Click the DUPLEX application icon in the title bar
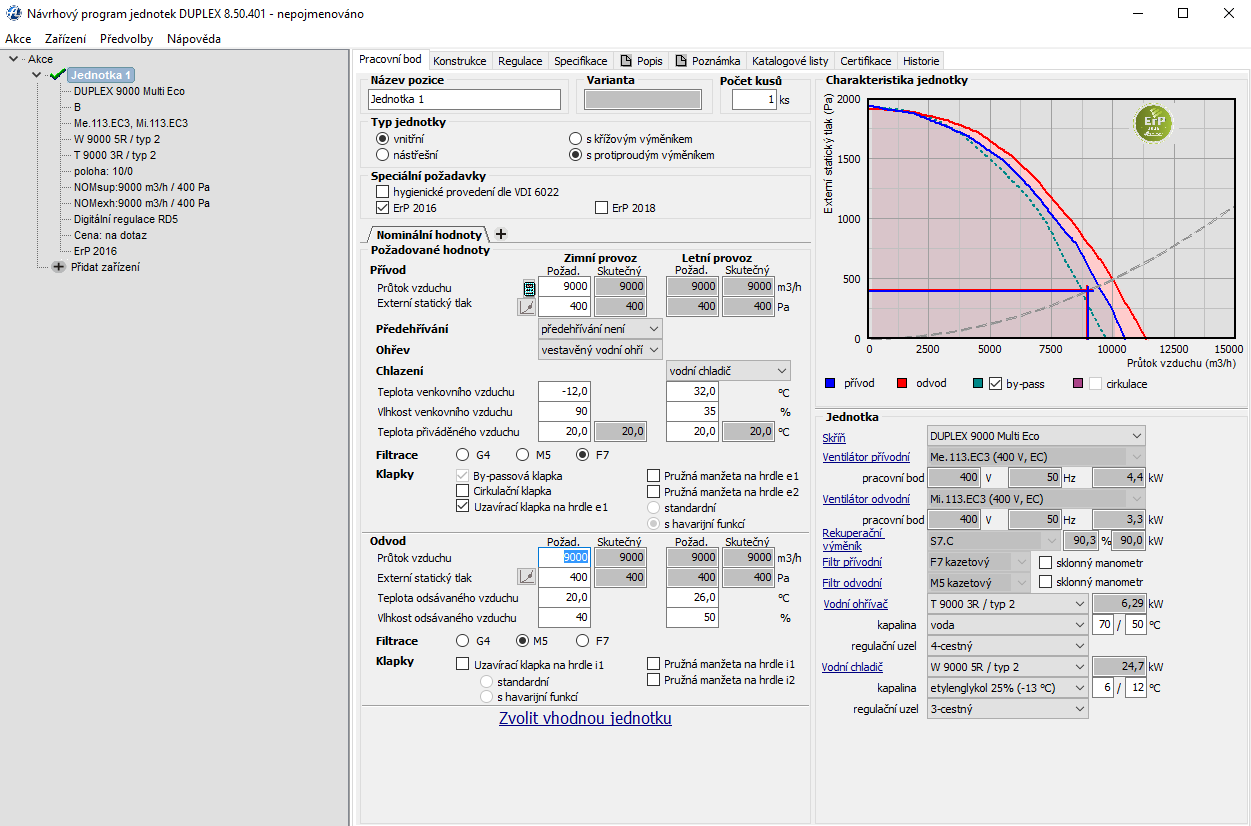 pos(13,14)
